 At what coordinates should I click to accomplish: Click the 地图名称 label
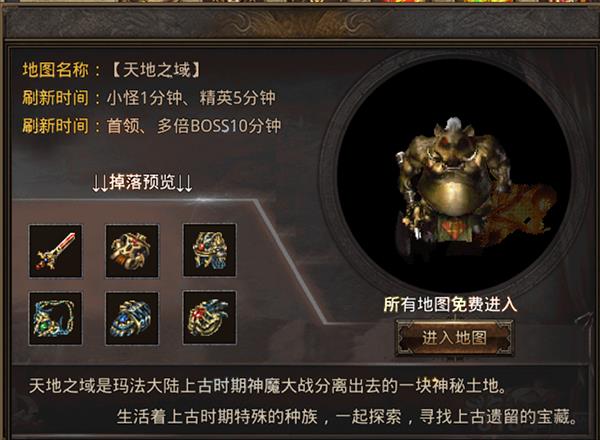(x=55, y=70)
